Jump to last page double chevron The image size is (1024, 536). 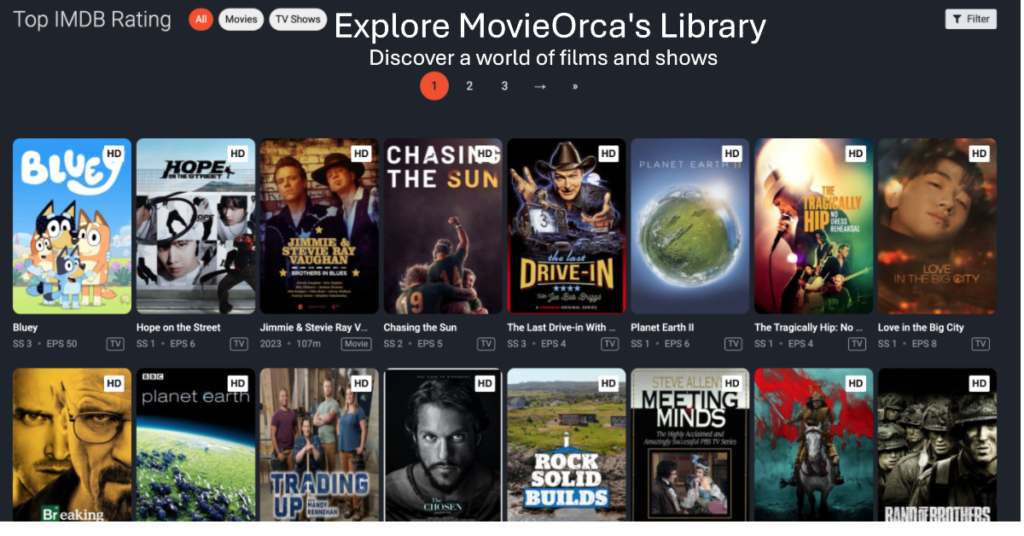click(x=575, y=86)
